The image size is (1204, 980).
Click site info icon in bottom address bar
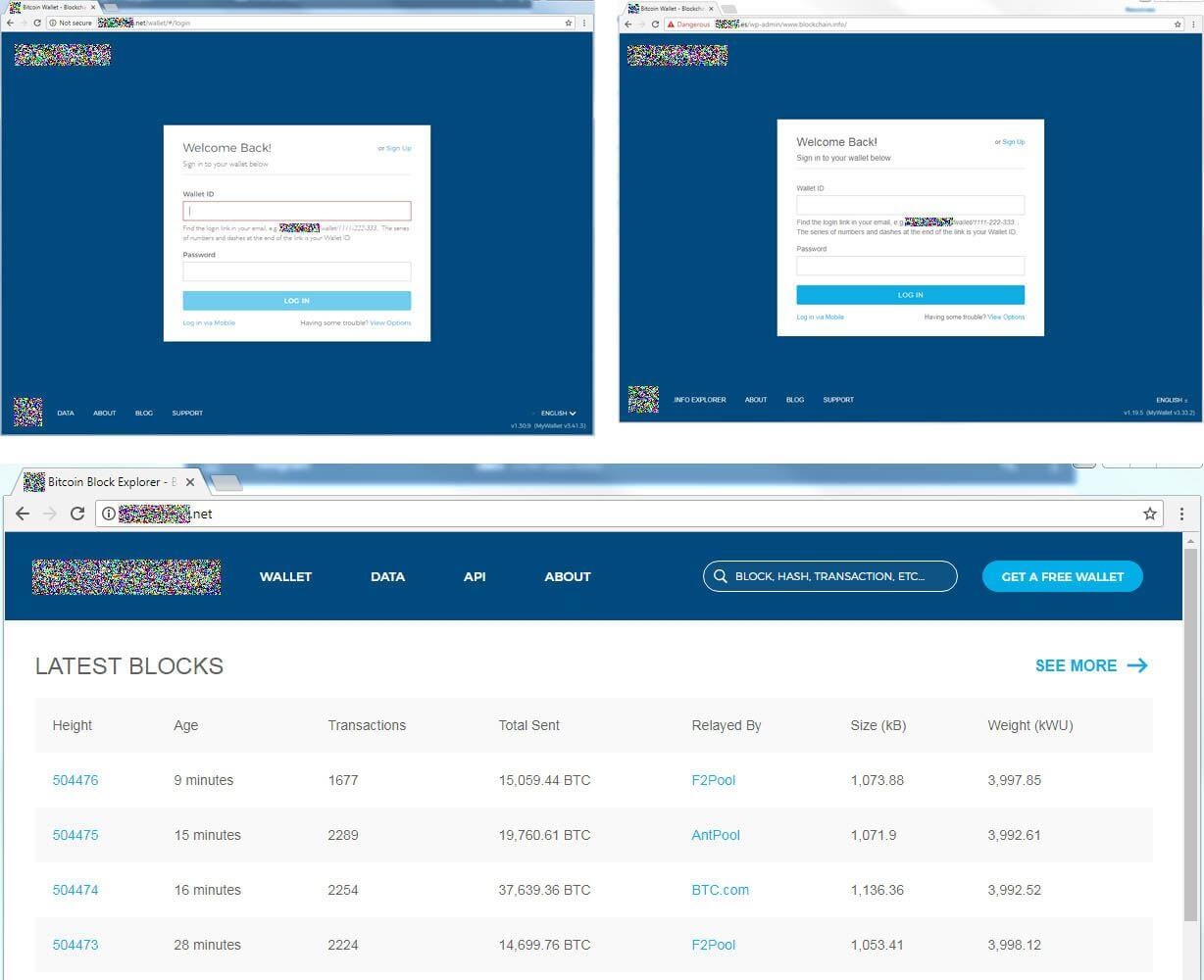click(x=108, y=514)
